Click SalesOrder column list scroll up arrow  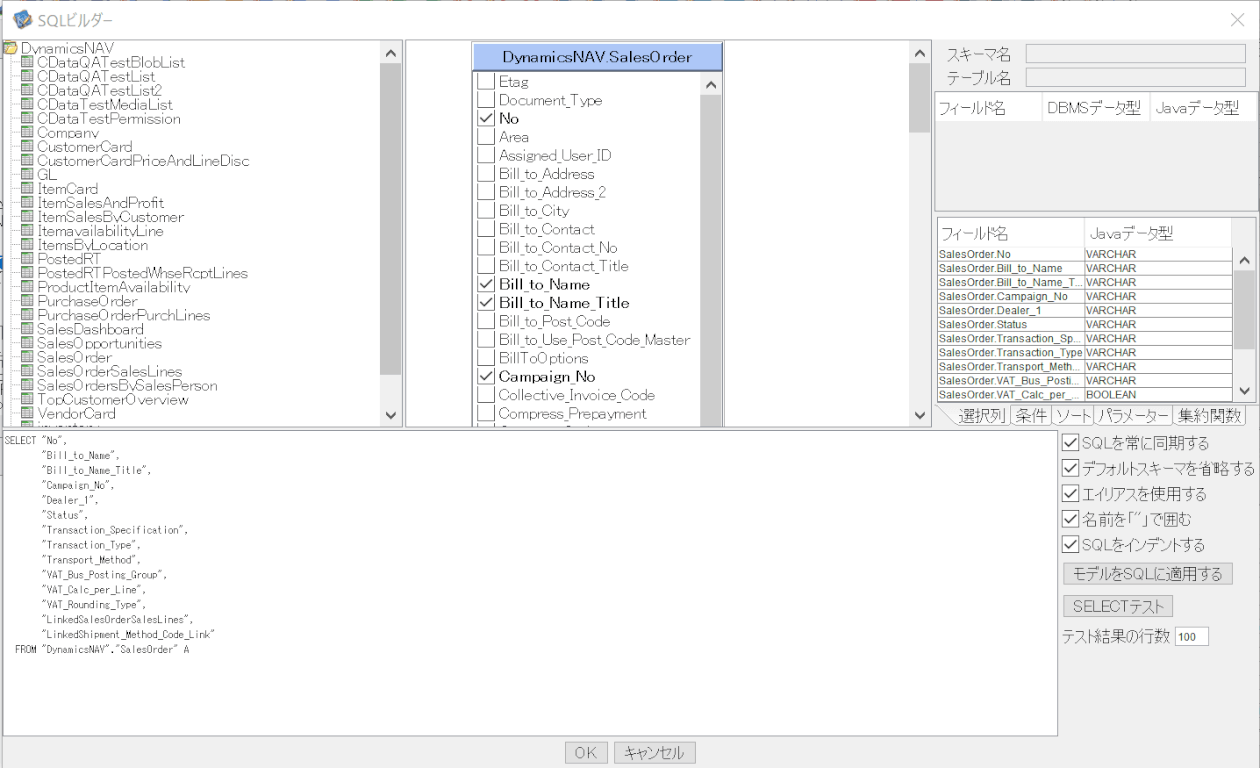point(711,85)
